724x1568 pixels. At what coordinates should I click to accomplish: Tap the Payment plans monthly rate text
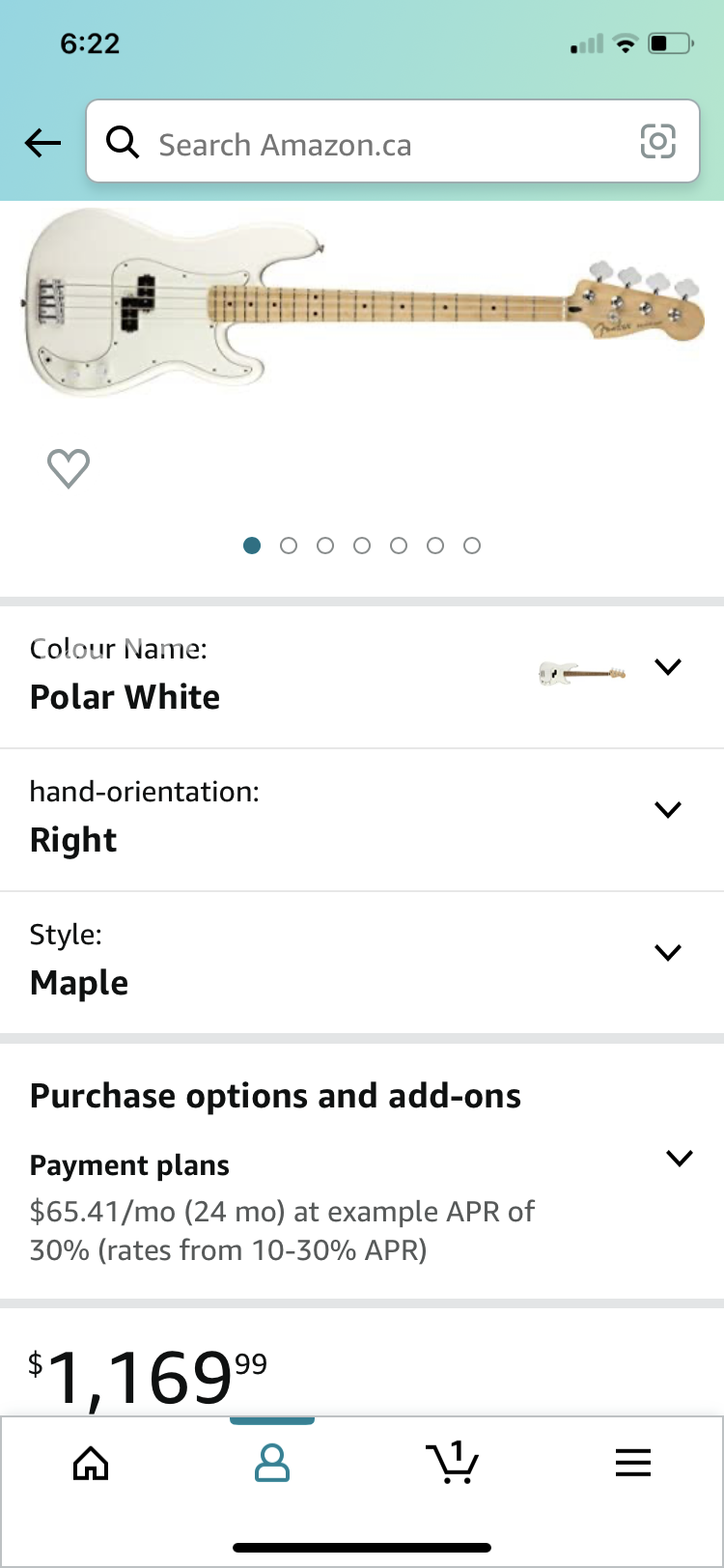pyautogui.click(x=282, y=1231)
